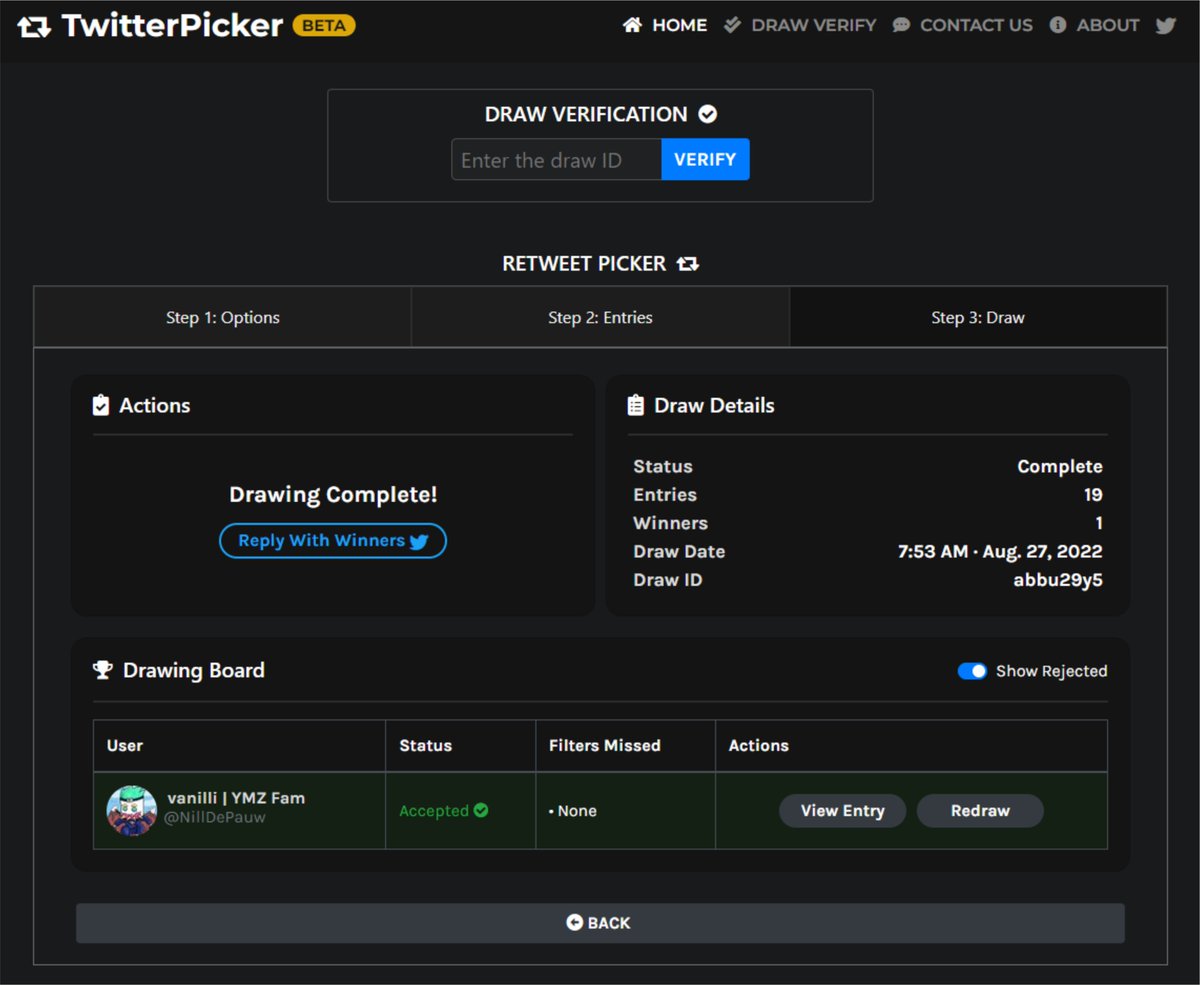Click the Twitter bird in Reply With Winners
Screen dimensions: 1200x985
click(x=419, y=541)
